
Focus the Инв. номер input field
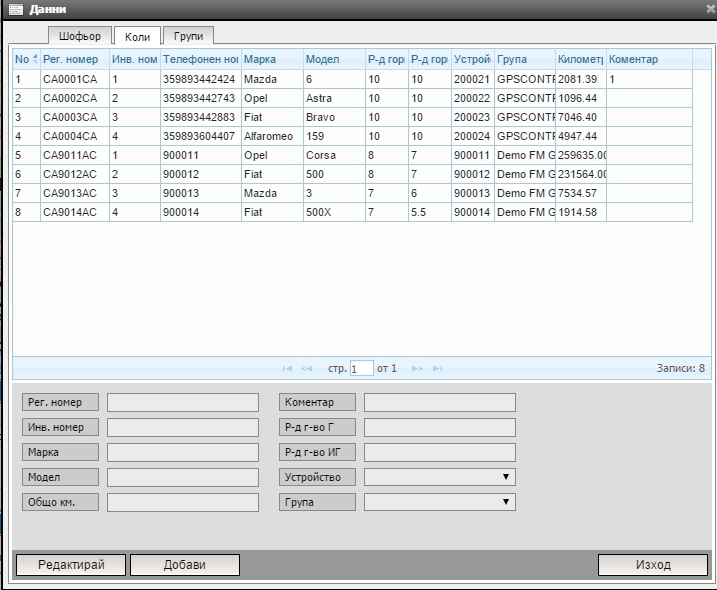tap(183, 427)
